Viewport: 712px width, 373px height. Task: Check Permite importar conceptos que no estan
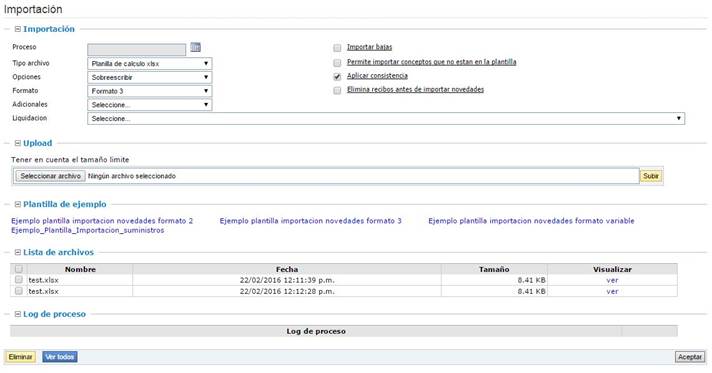[337, 62]
